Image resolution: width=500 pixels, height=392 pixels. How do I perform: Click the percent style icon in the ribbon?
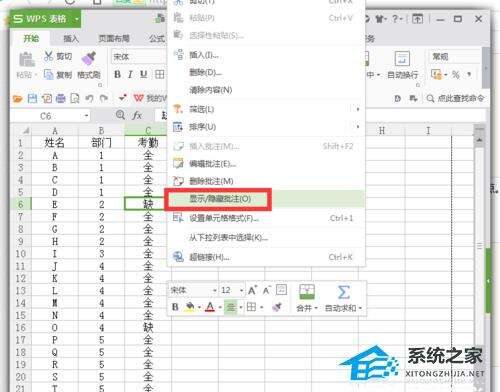tap(456, 74)
